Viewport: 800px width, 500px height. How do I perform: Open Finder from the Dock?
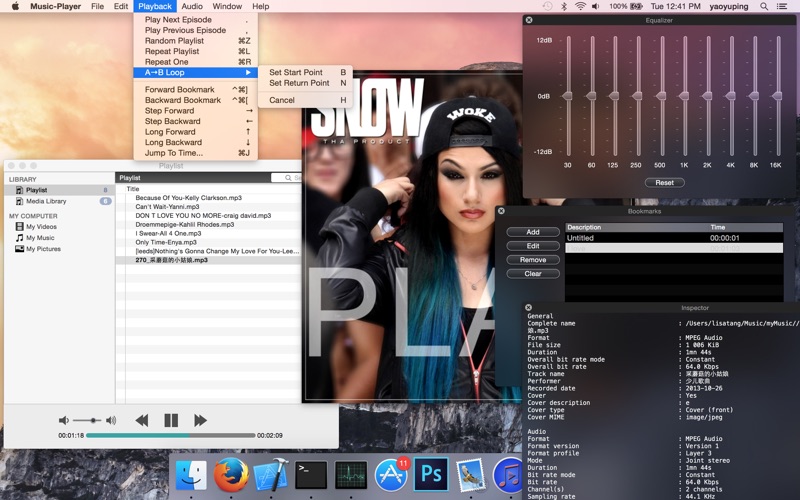(191, 475)
